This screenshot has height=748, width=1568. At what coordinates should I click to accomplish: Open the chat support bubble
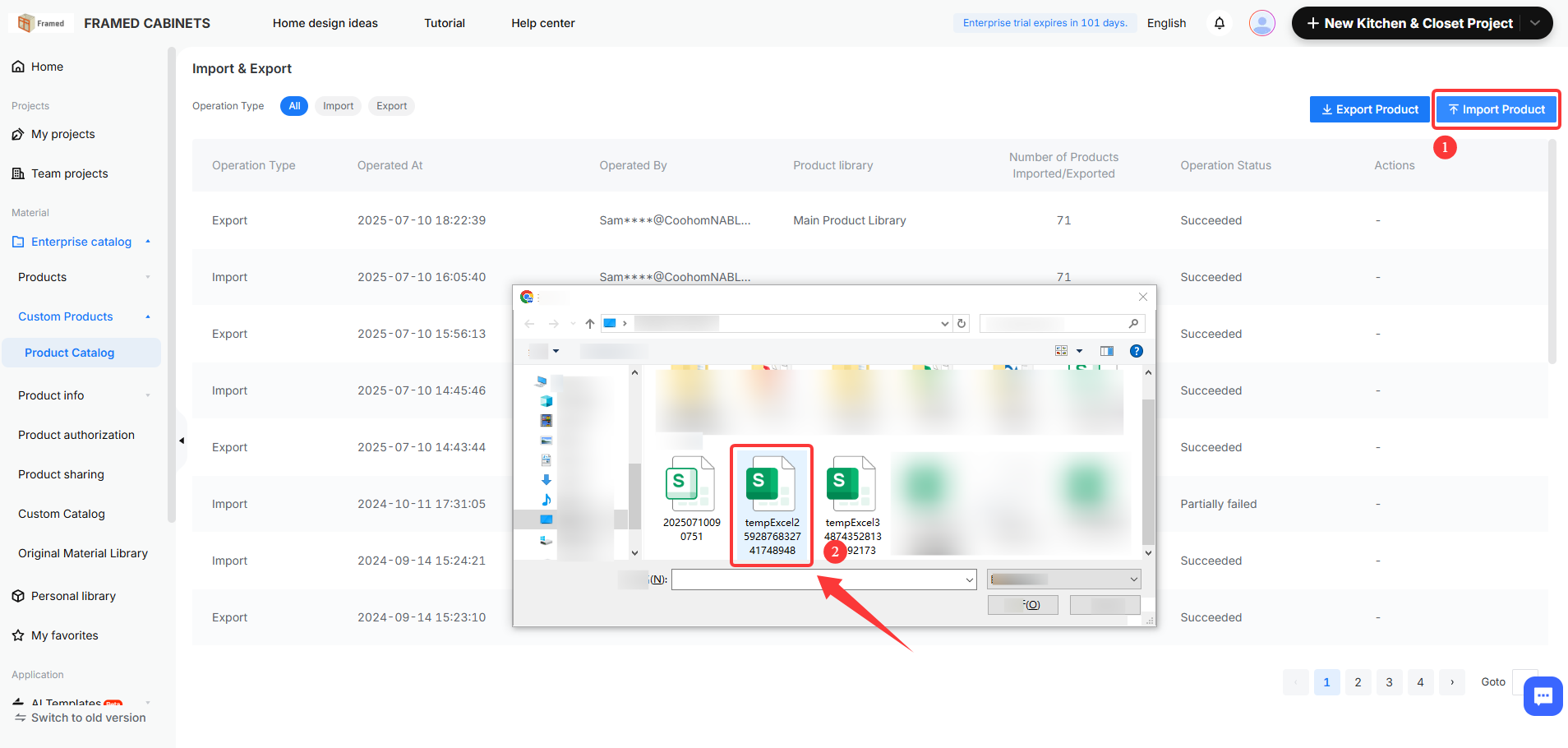pyautogui.click(x=1543, y=696)
